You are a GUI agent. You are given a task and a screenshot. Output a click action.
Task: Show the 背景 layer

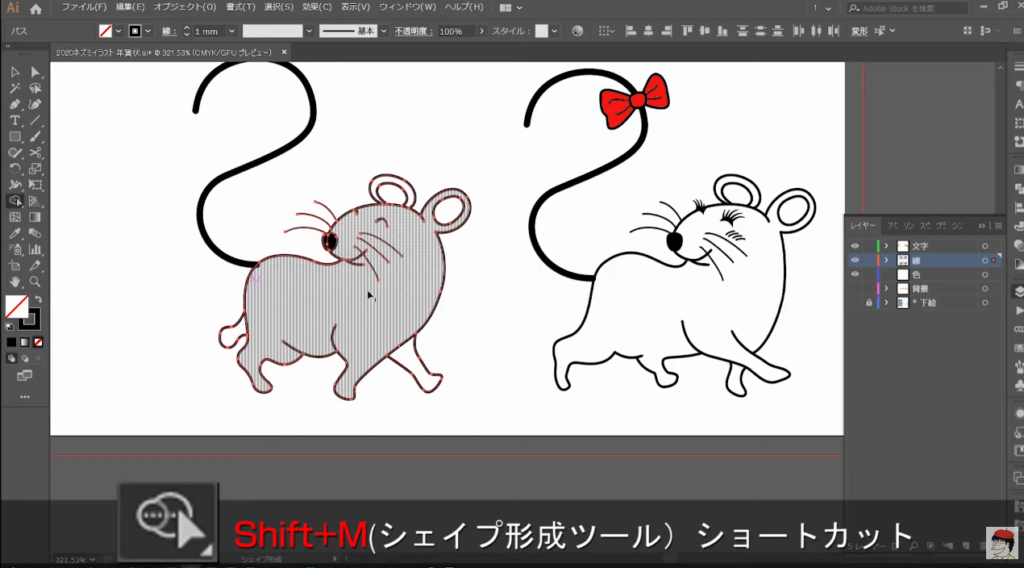point(855,289)
